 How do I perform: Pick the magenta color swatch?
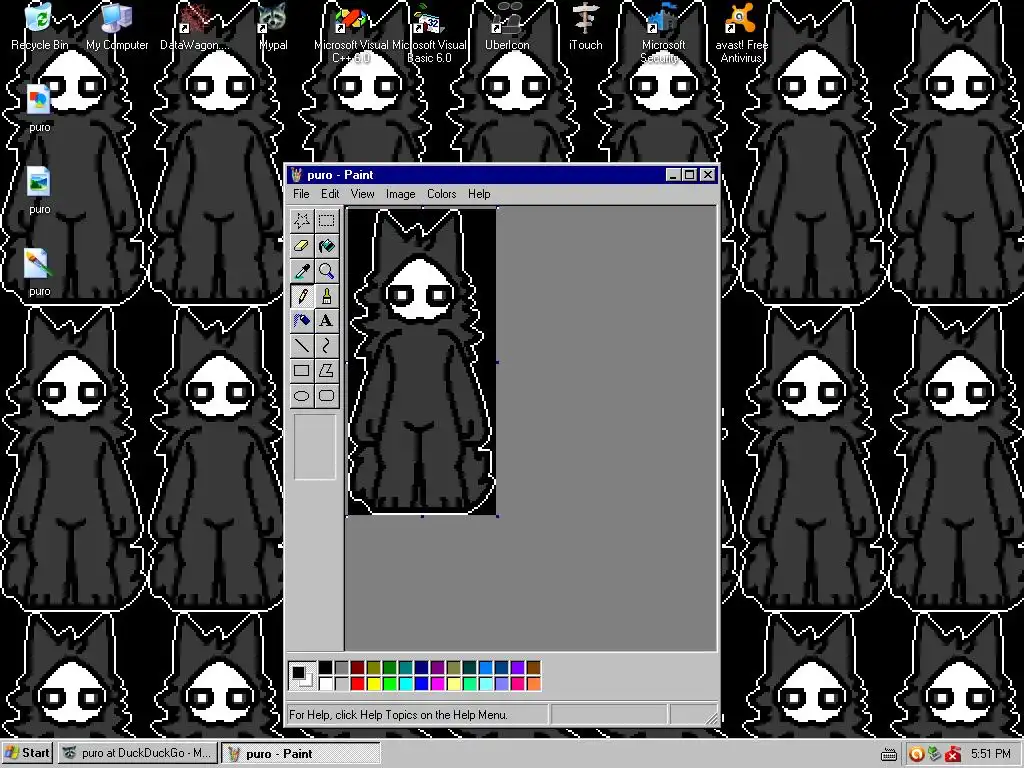pos(438,684)
